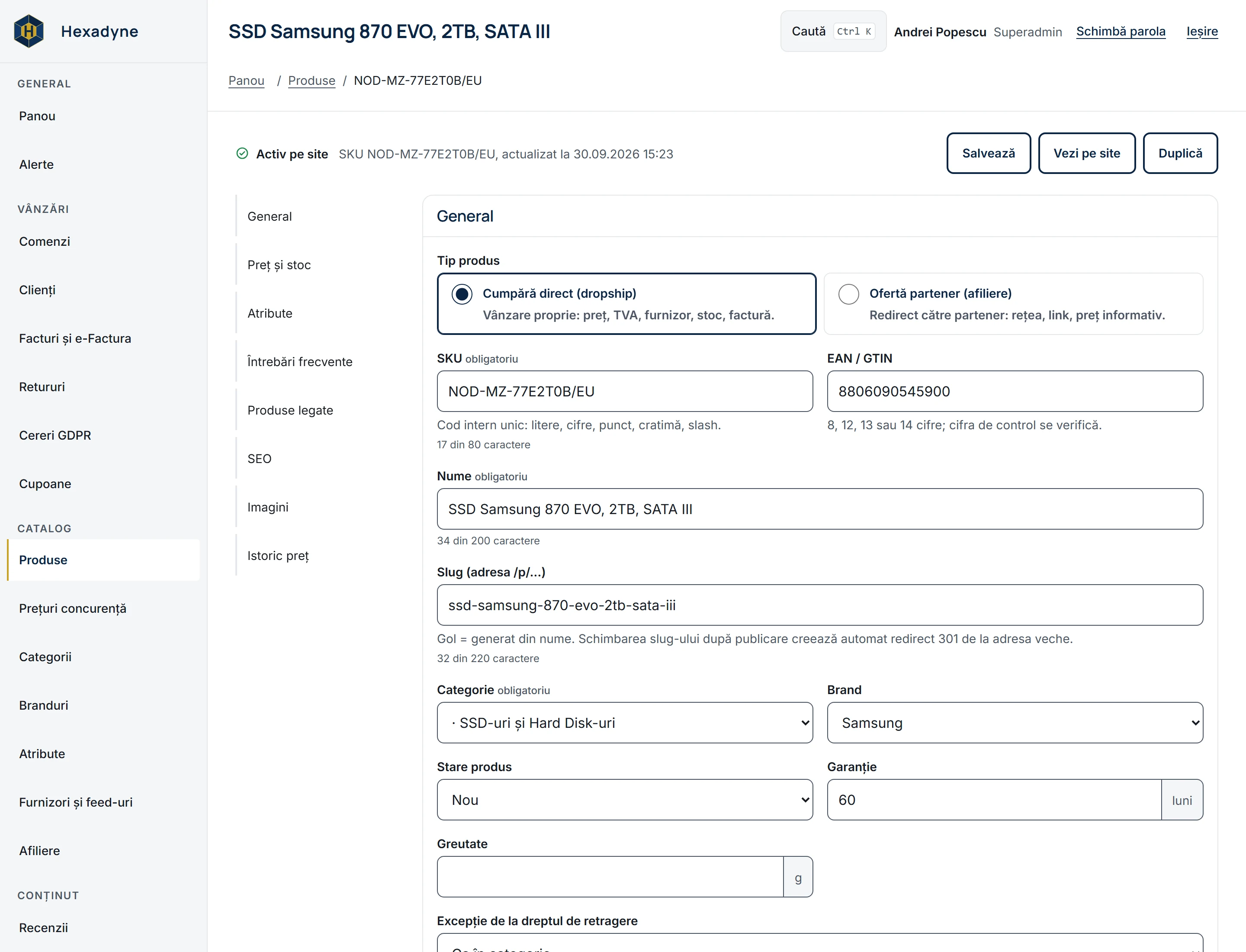The width and height of the screenshot is (1246, 952).
Task: Select Ofertă partener (afiliere) radio button
Action: pyautogui.click(x=848, y=293)
